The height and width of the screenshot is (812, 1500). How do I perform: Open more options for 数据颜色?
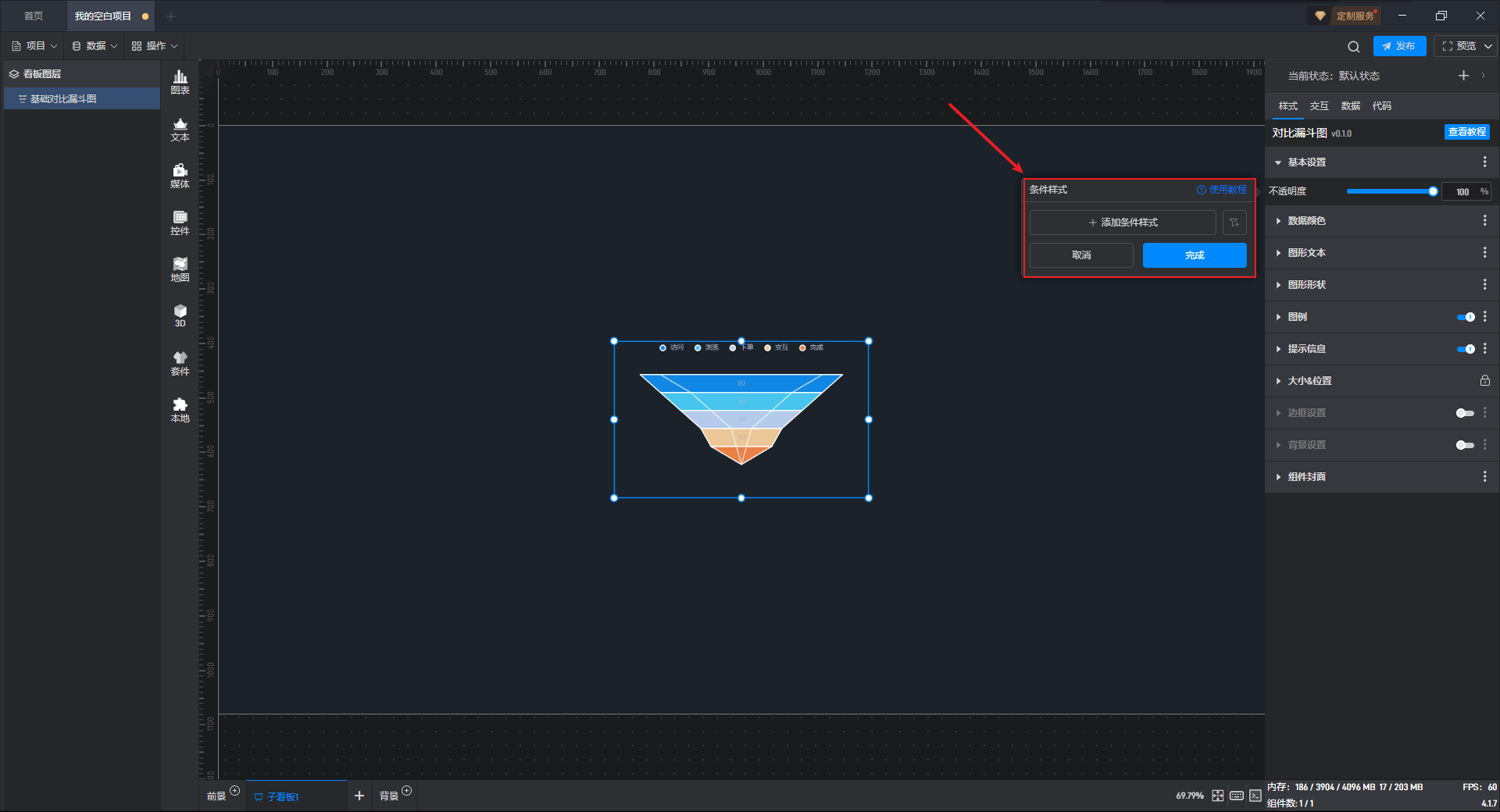click(1484, 221)
